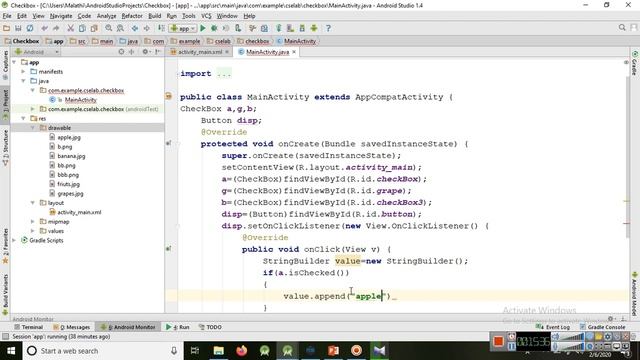The height and width of the screenshot is (360, 640).
Task: Switch to the activity_main.xml editor tab
Action: coord(200,52)
